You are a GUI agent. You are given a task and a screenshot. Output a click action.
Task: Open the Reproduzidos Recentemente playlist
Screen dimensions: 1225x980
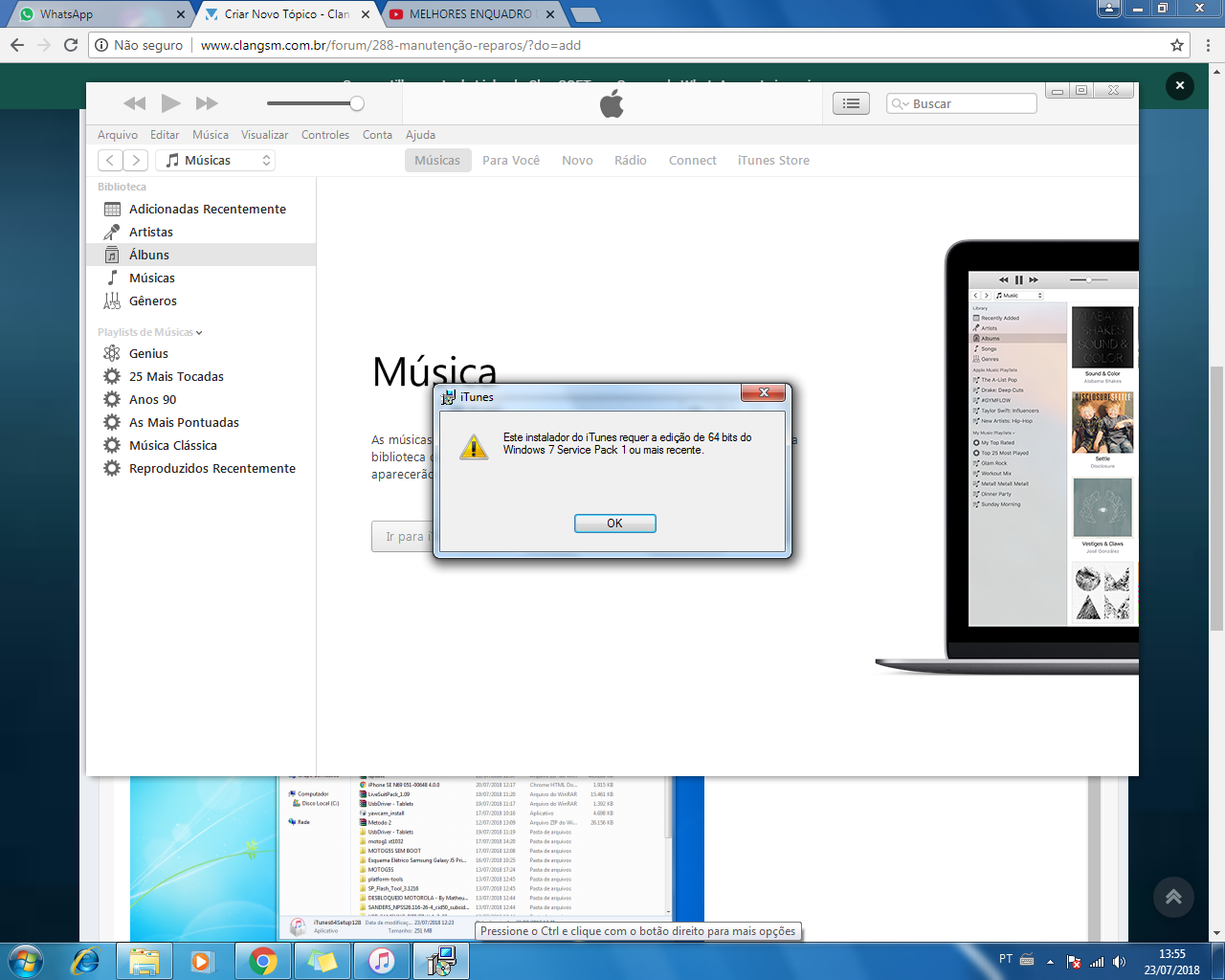tap(201, 468)
